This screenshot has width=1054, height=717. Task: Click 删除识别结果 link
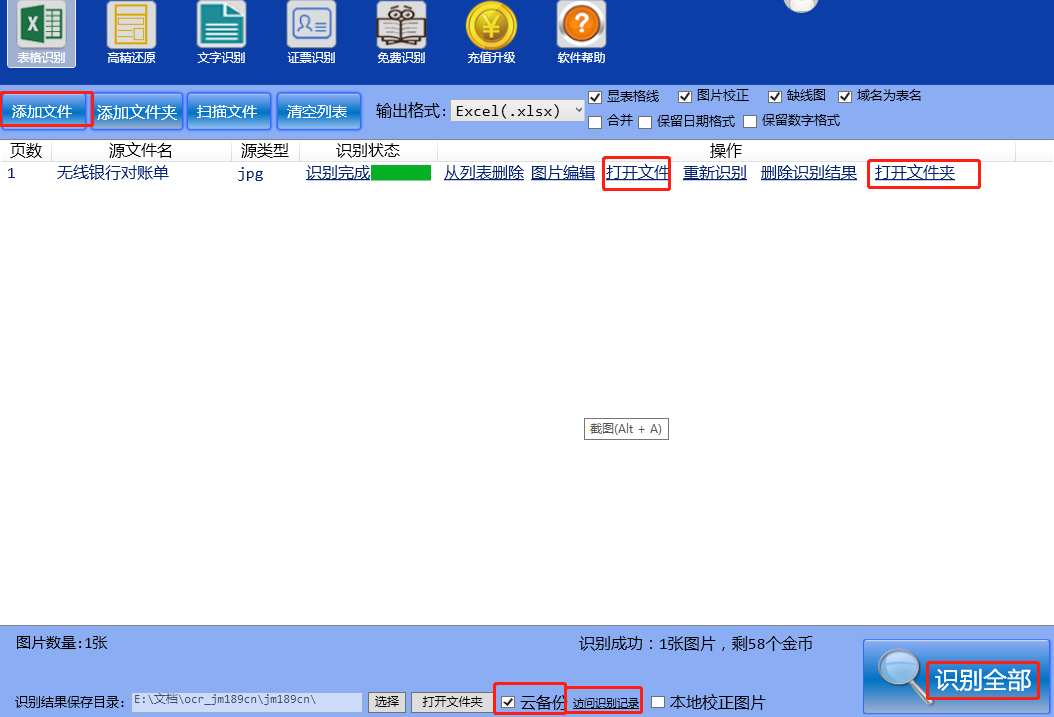click(x=809, y=173)
